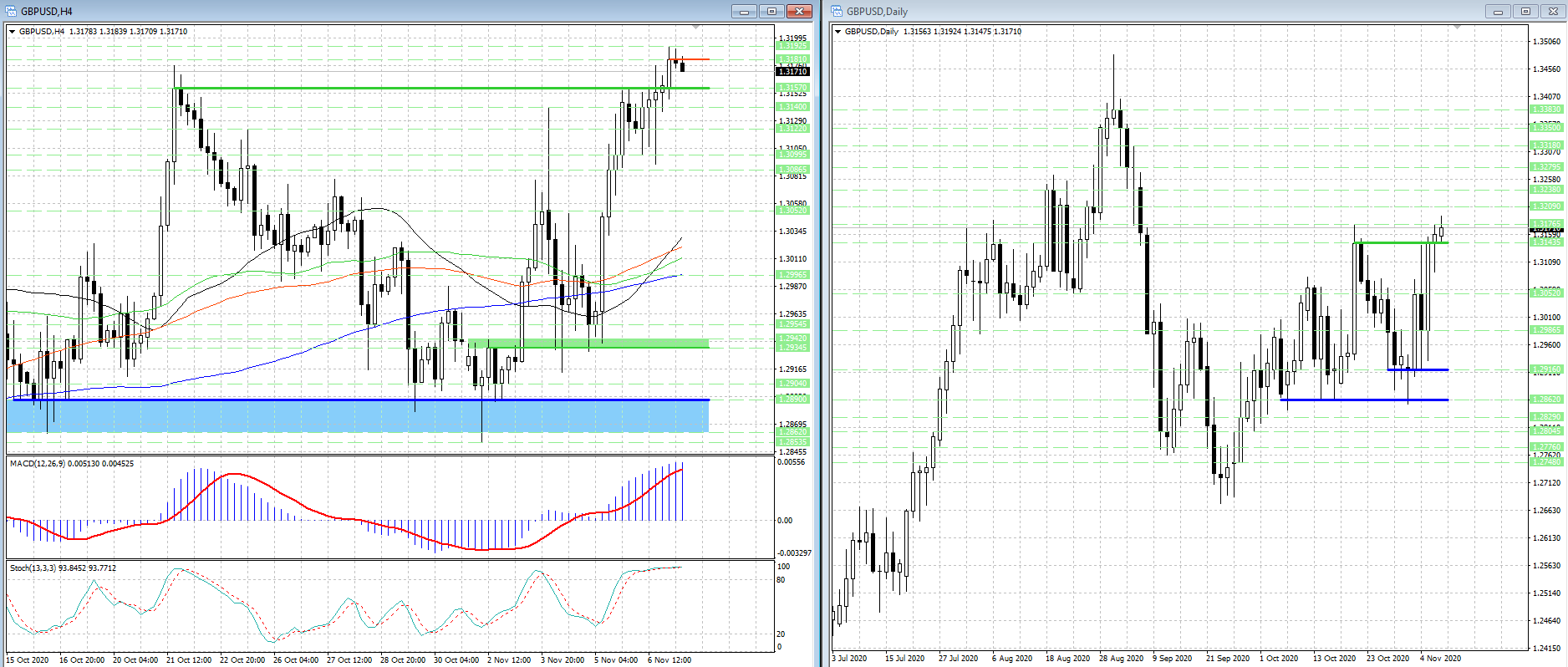Click the chart shift triangle marker in Daily chart
This screenshot has height=667, width=1568.
1458,28
